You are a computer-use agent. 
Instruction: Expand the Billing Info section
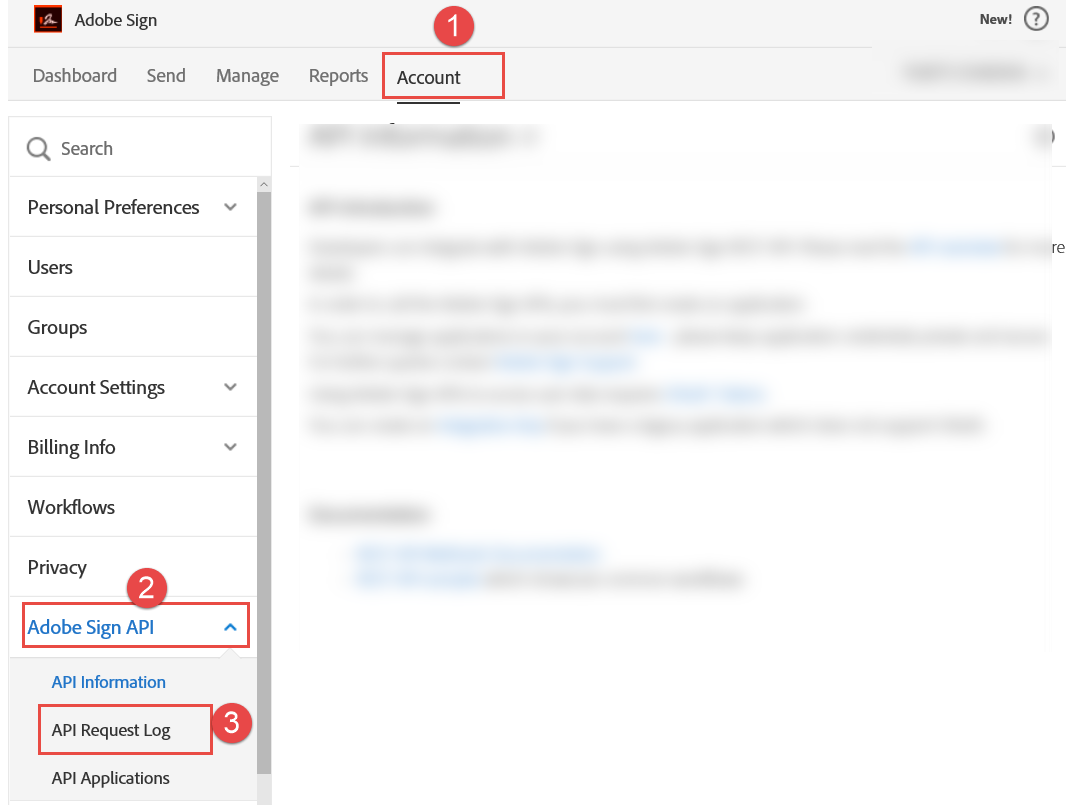231,447
